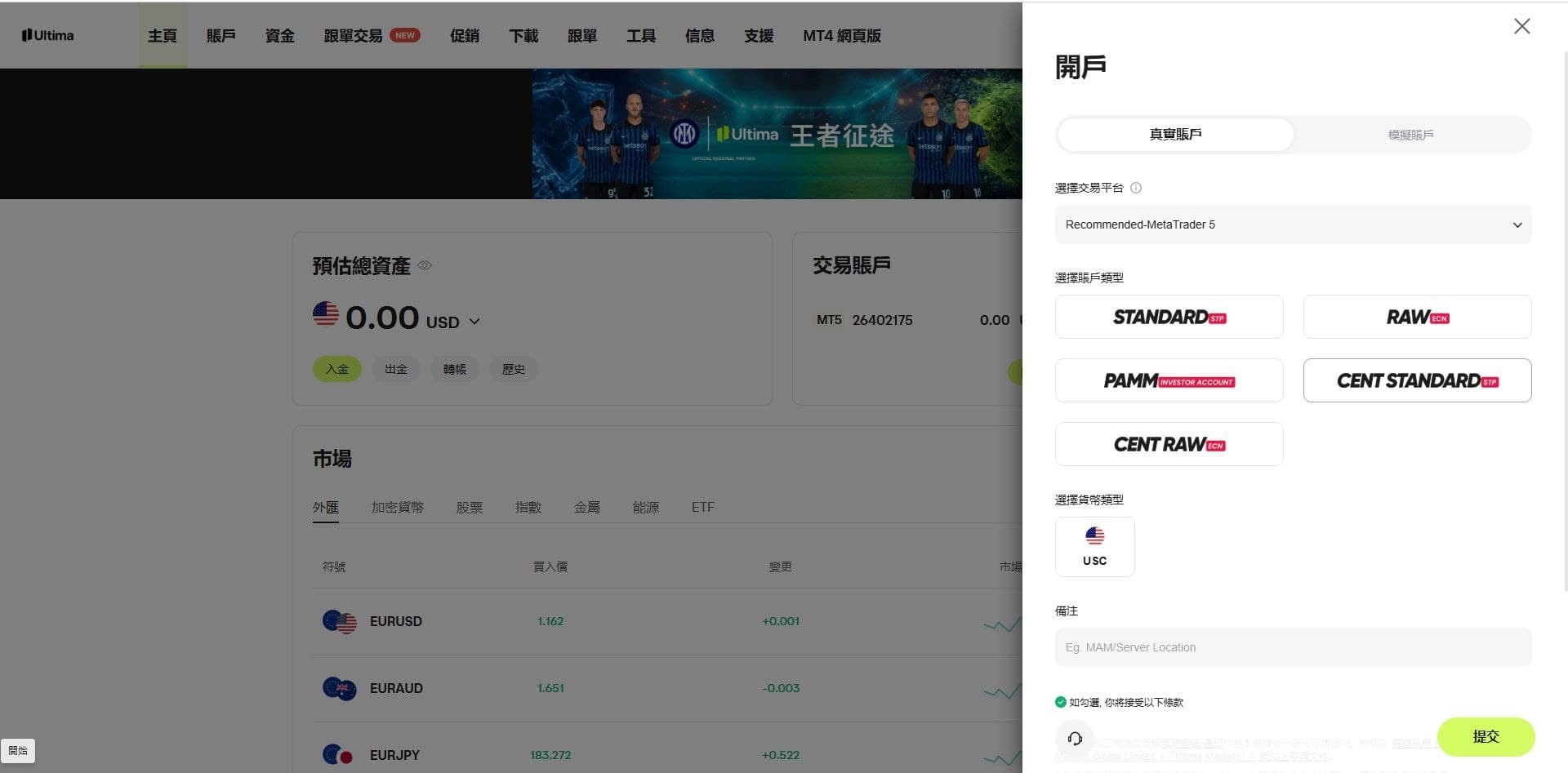This screenshot has width=1568, height=773.
Task: Click the EURUSD buy price 1.162
Action: tap(550, 622)
